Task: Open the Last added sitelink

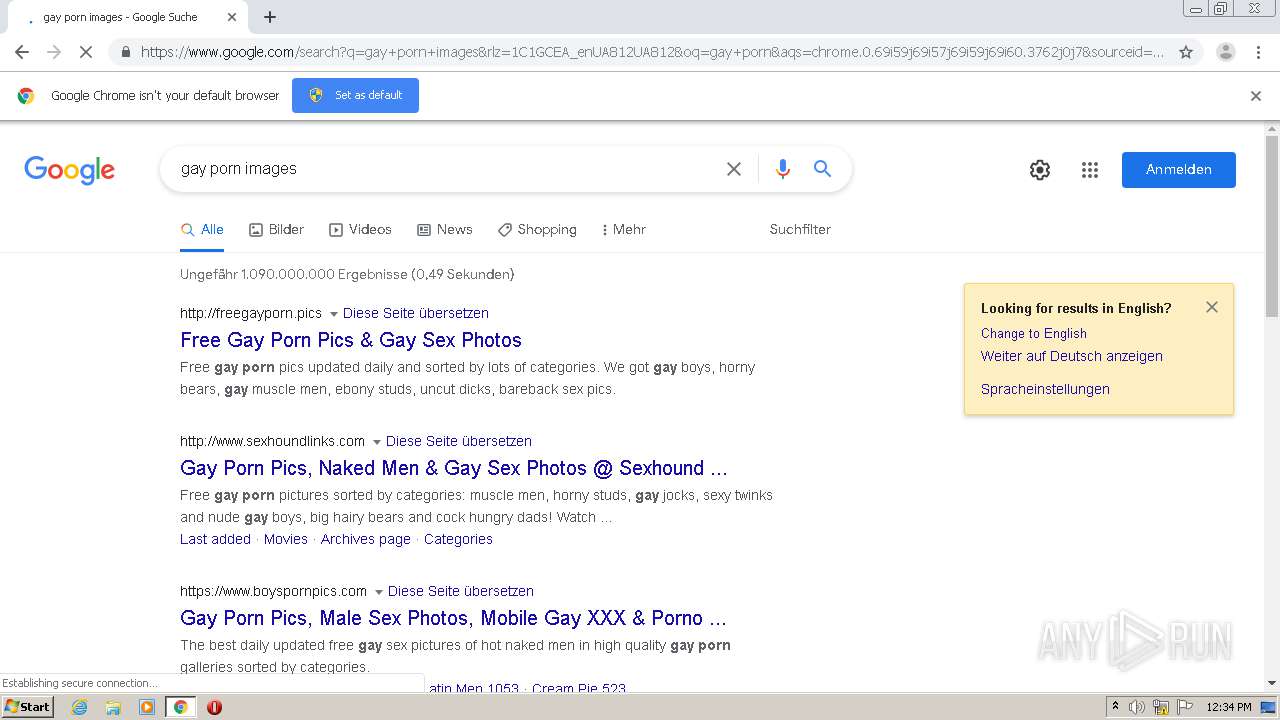Action: click(x=215, y=539)
